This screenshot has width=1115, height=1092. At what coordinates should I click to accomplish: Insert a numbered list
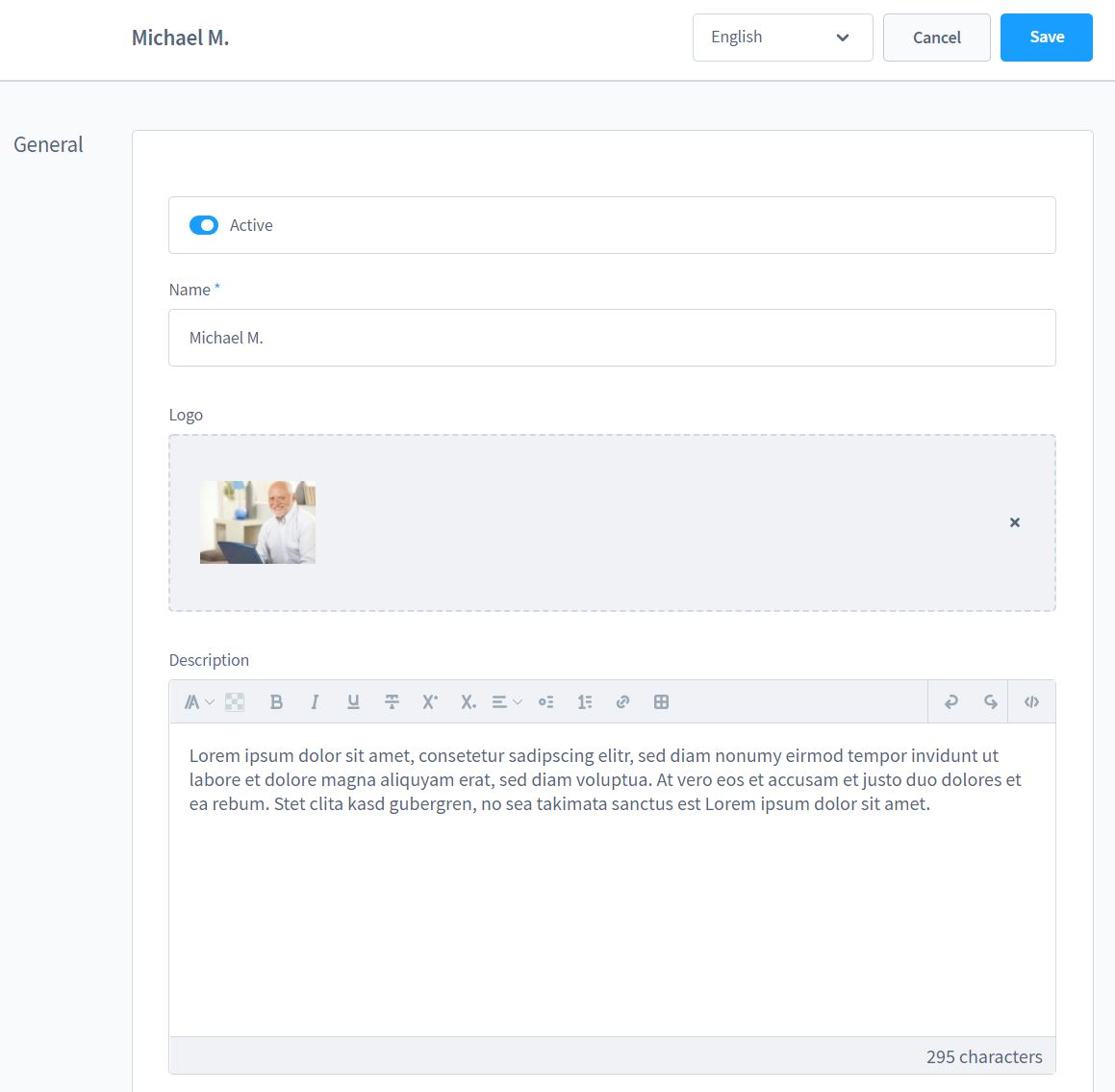(x=584, y=702)
